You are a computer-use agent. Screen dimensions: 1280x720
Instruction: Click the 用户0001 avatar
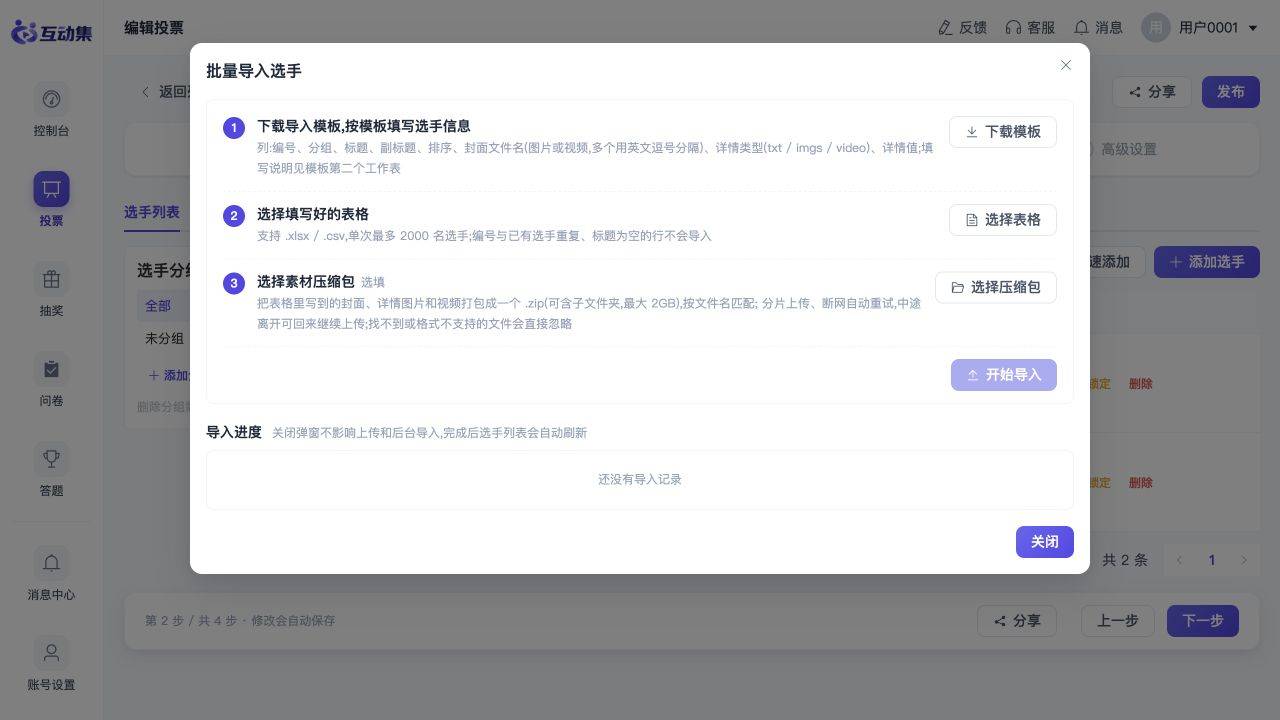point(1156,28)
